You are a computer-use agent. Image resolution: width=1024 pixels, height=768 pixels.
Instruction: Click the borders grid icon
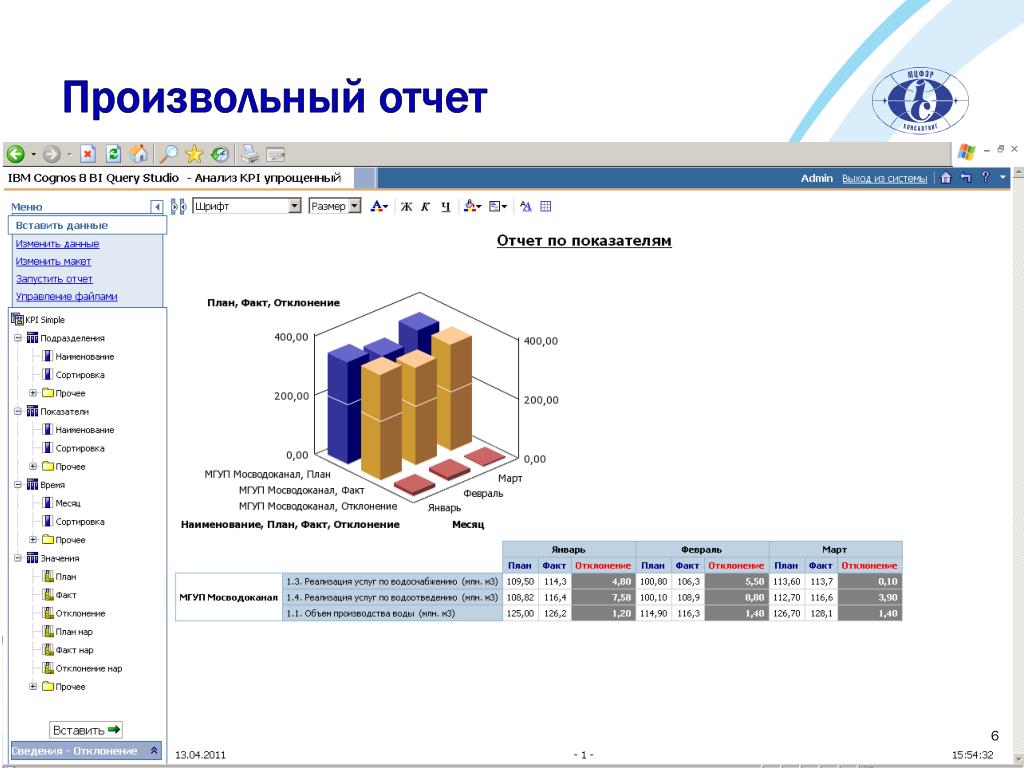click(x=546, y=206)
